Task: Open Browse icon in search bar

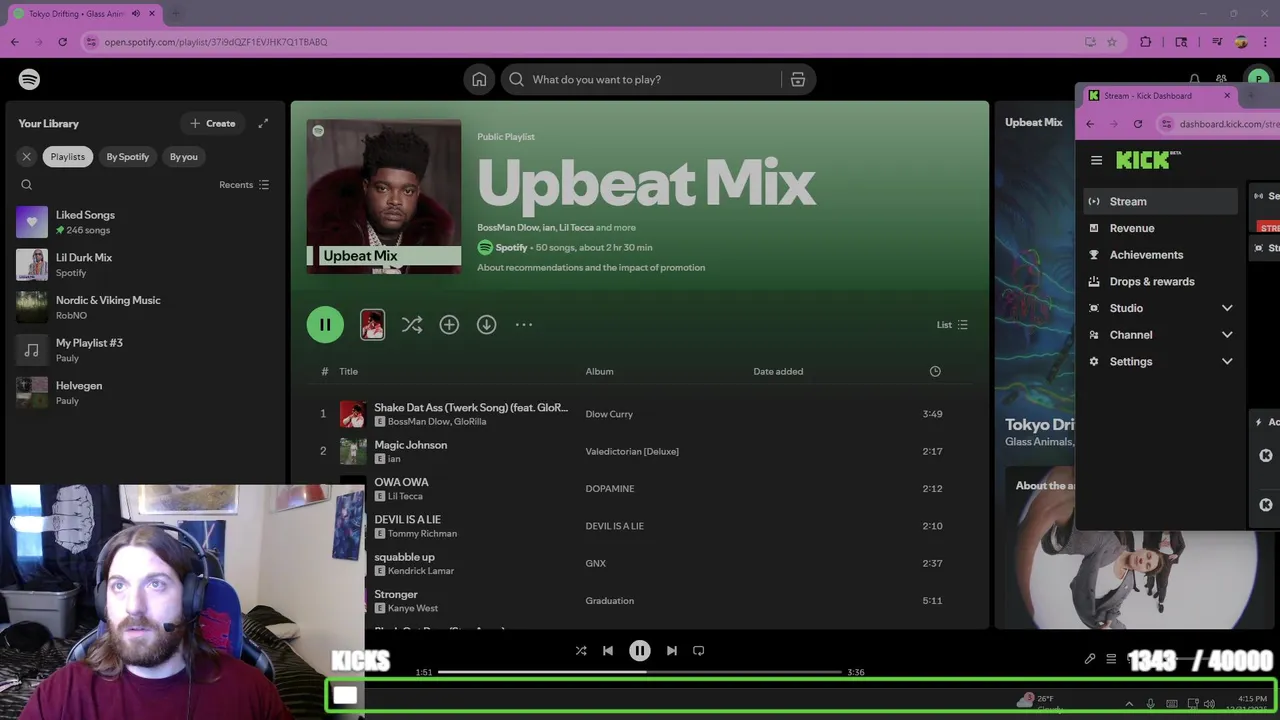Action: click(798, 79)
